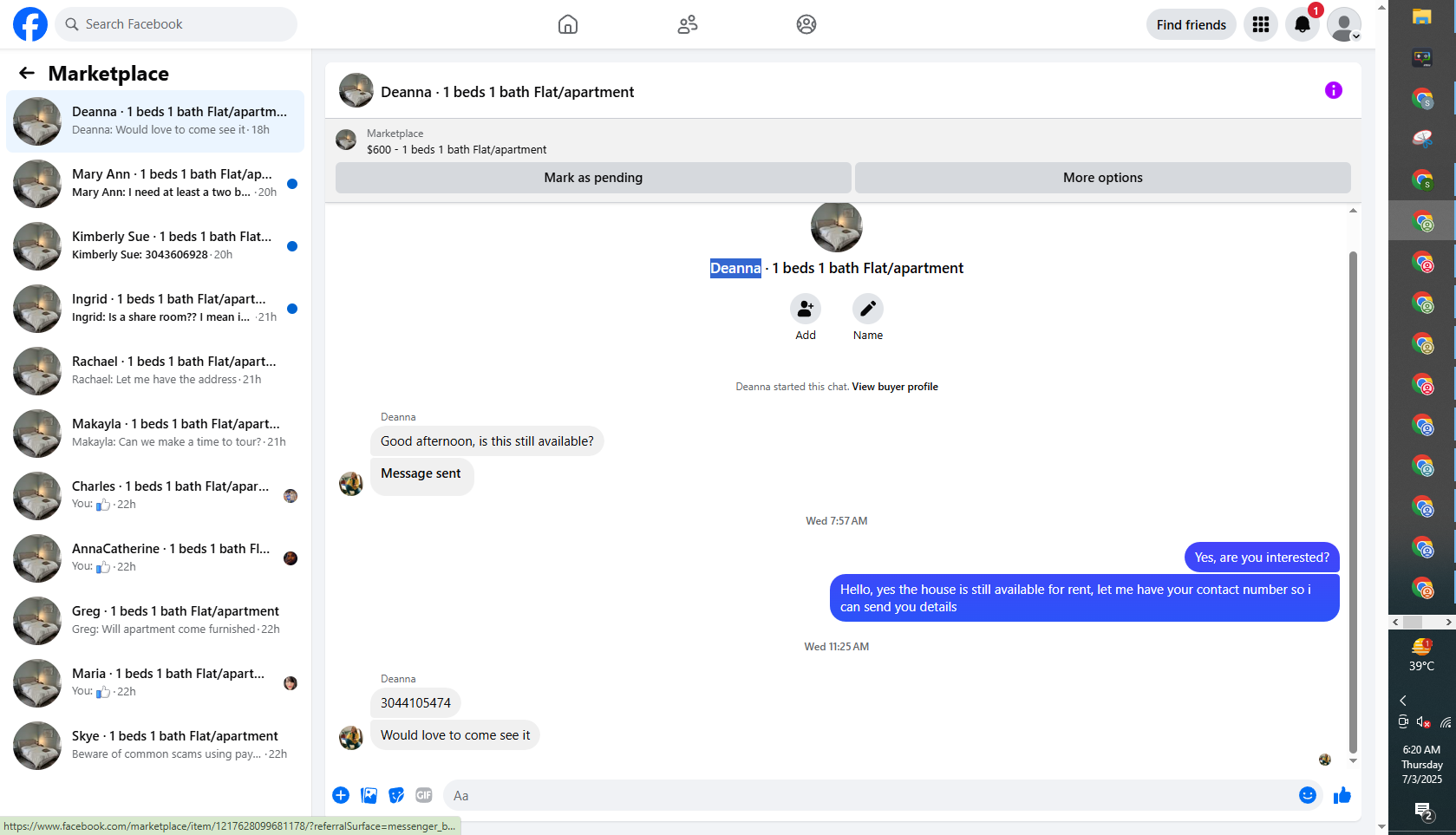Click the taskbar volume muted icon
Viewport: 1456px width, 835px height.
pyautogui.click(x=1423, y=721)
